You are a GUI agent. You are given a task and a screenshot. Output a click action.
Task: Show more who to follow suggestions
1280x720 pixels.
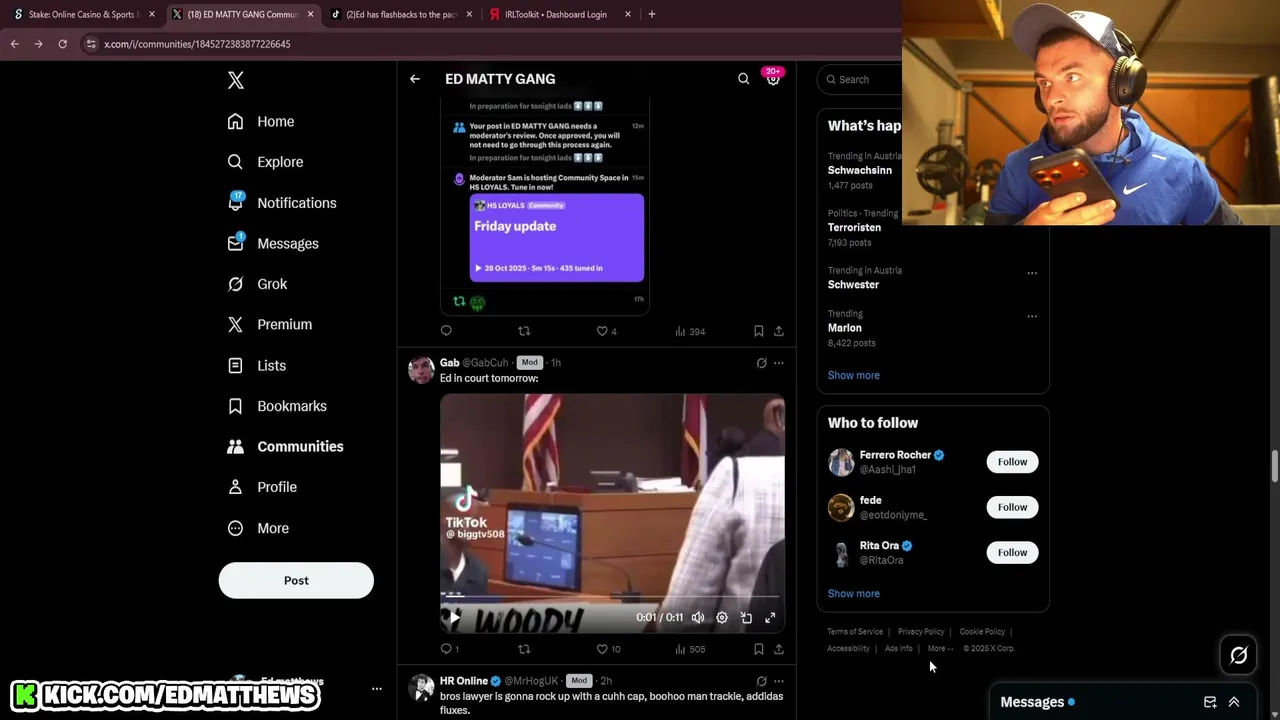[x=854, y=594]
